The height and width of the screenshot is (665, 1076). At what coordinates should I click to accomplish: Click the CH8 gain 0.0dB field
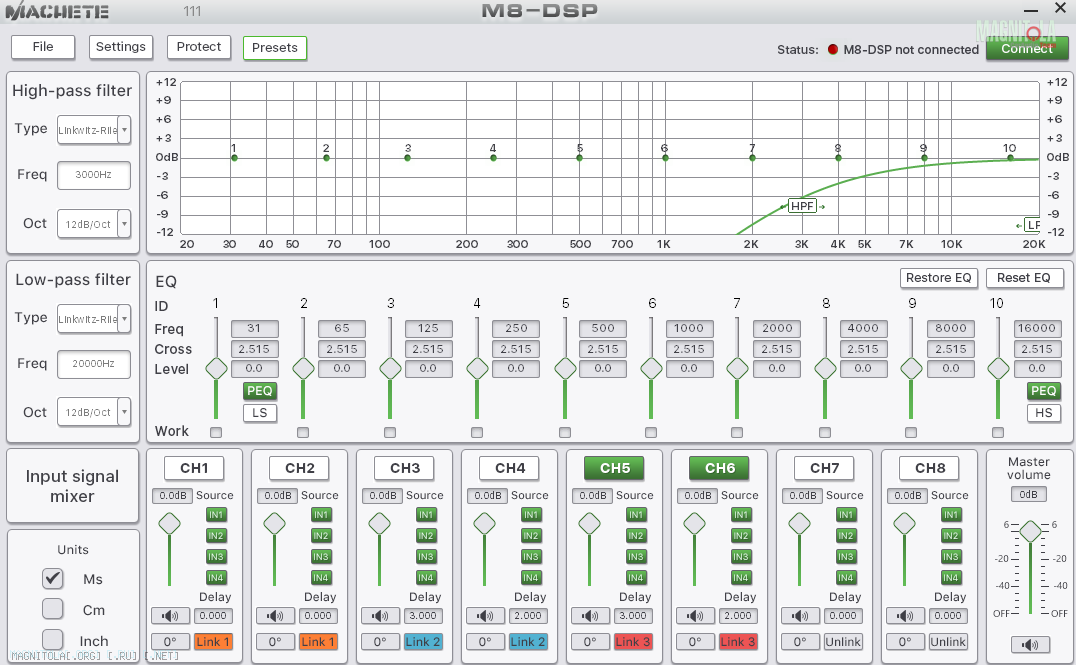907,495
